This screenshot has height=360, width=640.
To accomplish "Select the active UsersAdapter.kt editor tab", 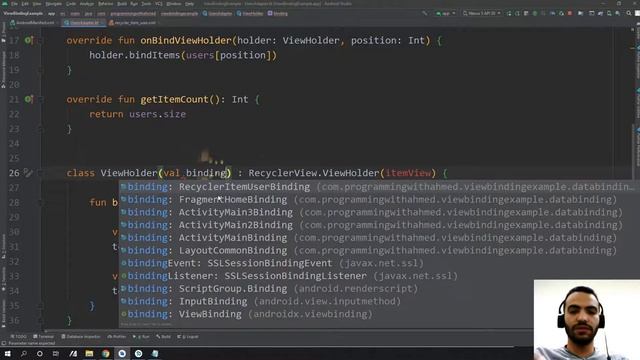I will (84, 23).
